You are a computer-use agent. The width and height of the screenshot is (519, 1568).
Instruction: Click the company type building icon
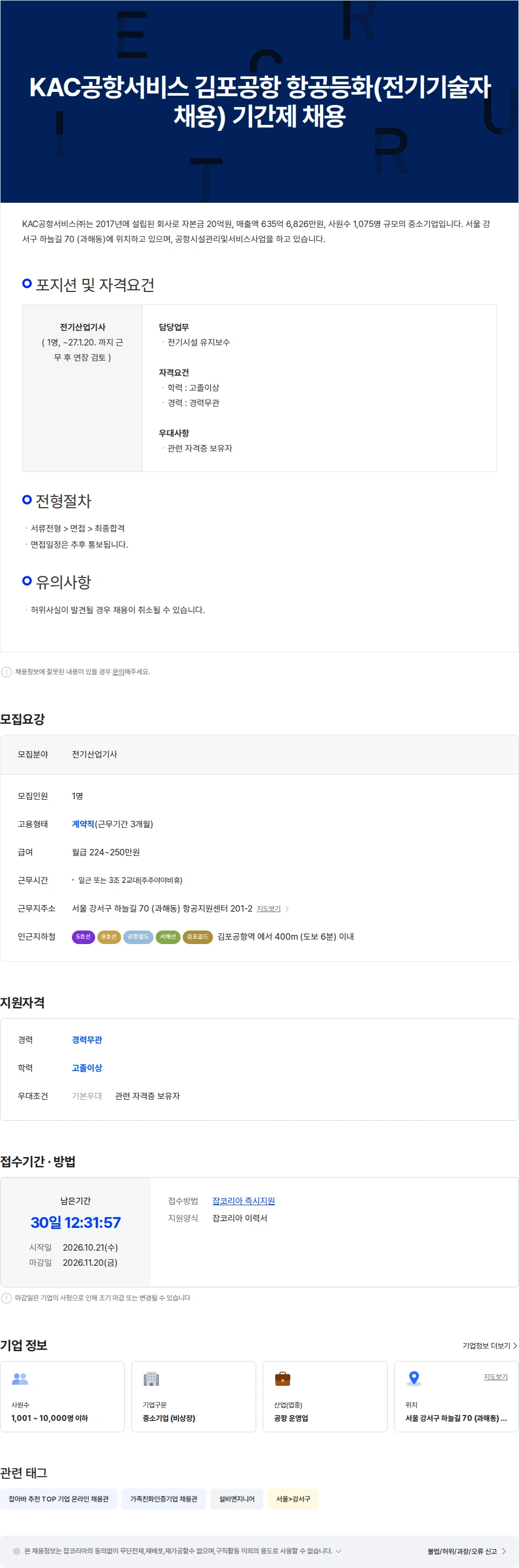point(151,1378)
